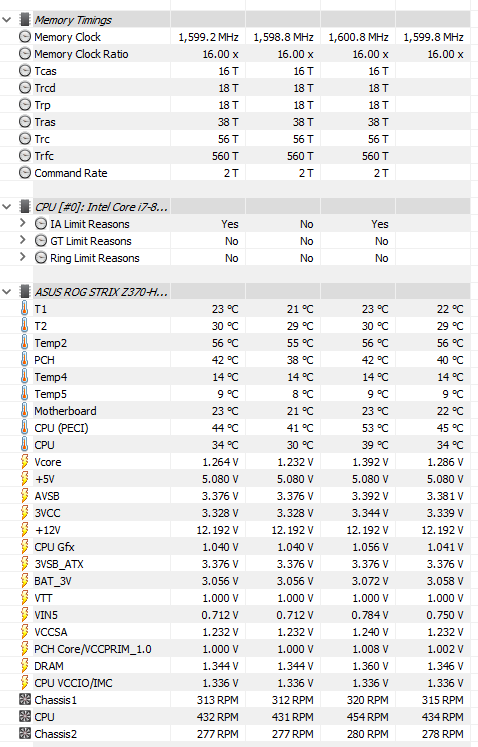The width and height of the screenshot is (478, 747).
Task: Collapse the CPU [#0] Intel Core section
Action: (x=7, y=207)
